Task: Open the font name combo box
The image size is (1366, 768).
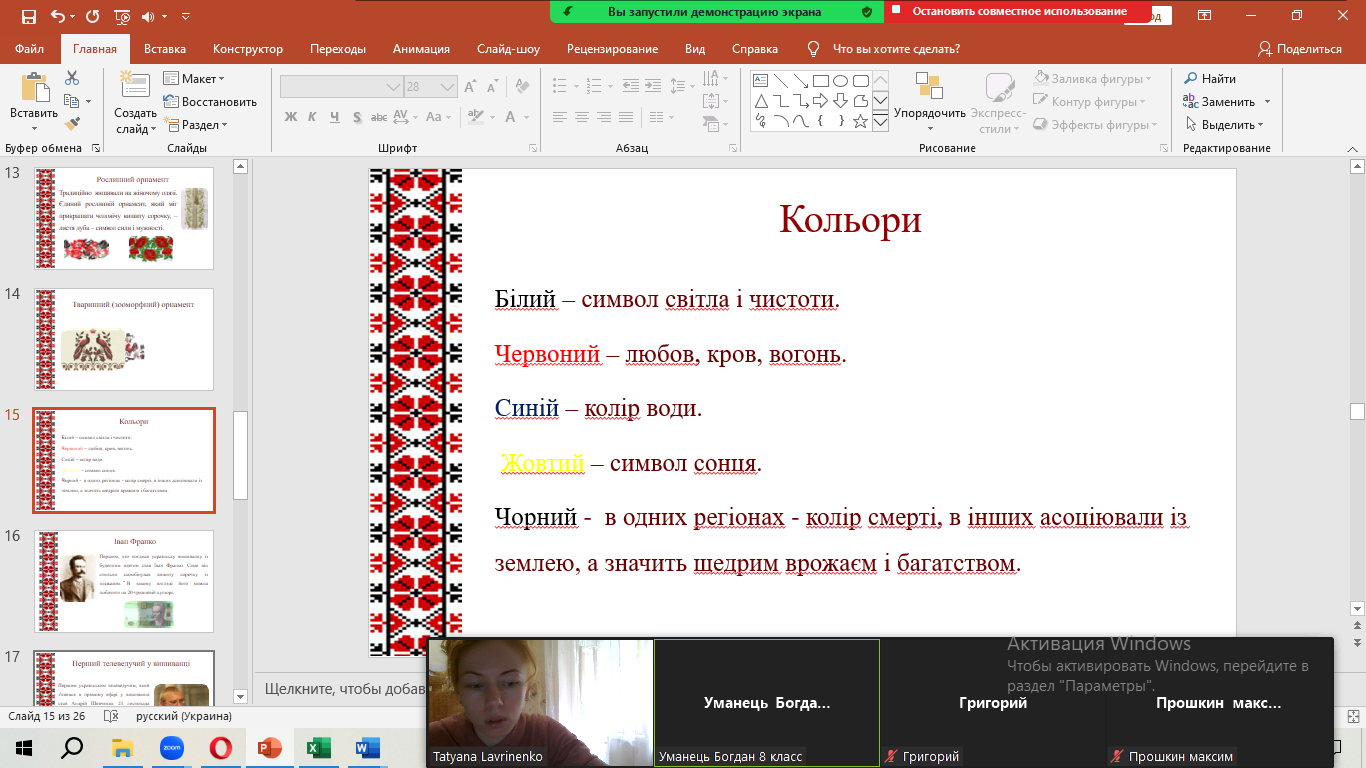Action: pos(341,87)
